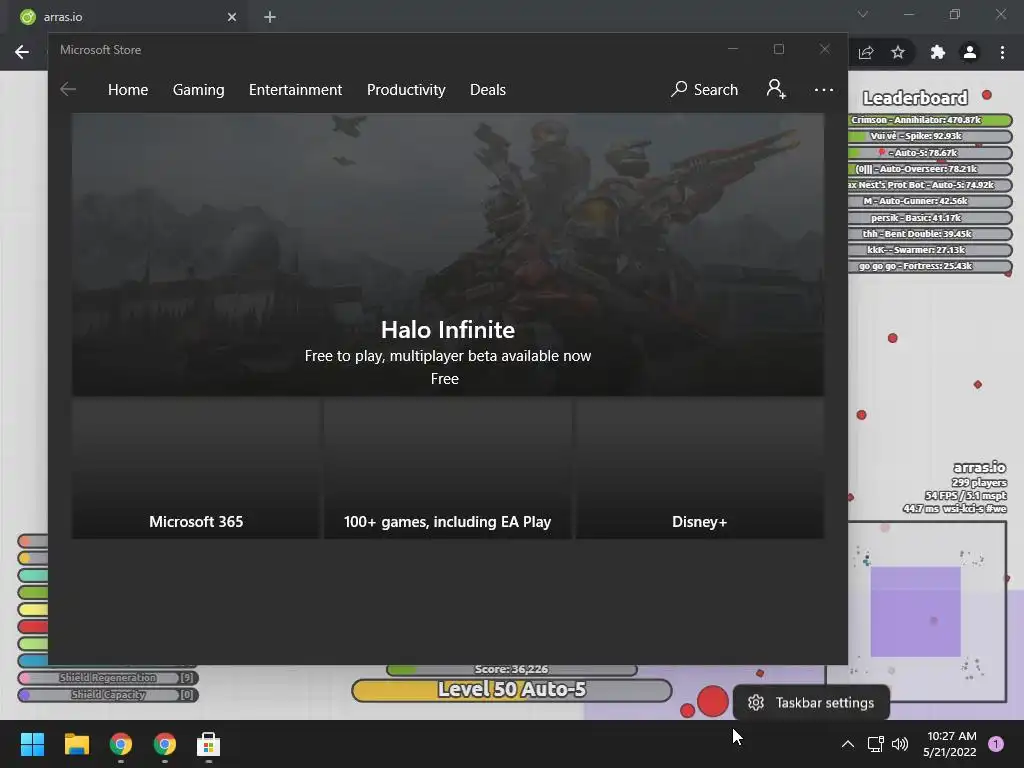Open the Home tab in Microsoft Store
This screenshot has height=768, width=1024.
tap(128, 89)
